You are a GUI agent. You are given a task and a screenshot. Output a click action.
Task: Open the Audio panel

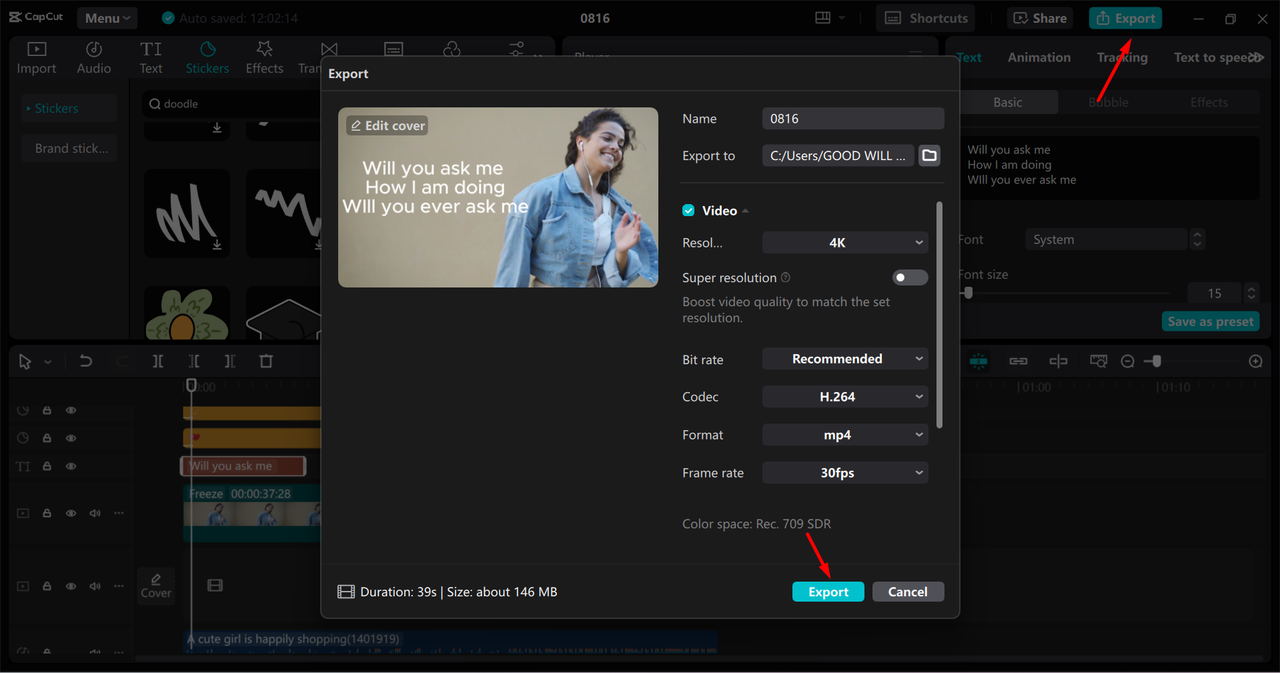click(94, 58)
